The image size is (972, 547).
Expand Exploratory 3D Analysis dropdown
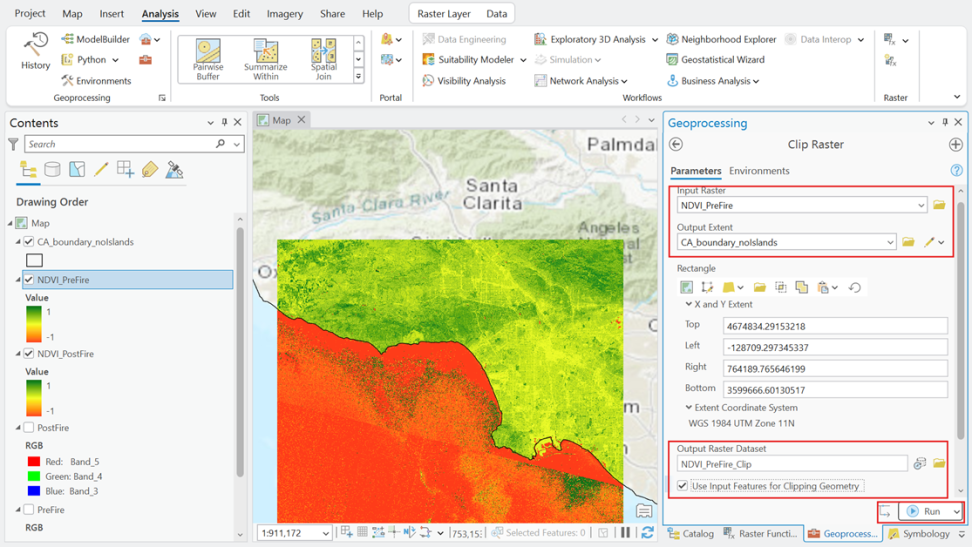pyautogui.click(x=655, y=40)
